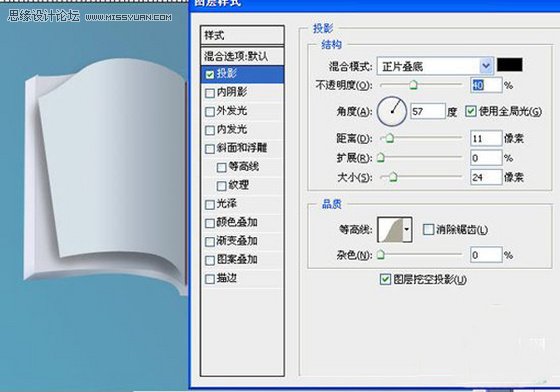
Task: Click the contour curve thumbnail
Action: coord(391,230)
